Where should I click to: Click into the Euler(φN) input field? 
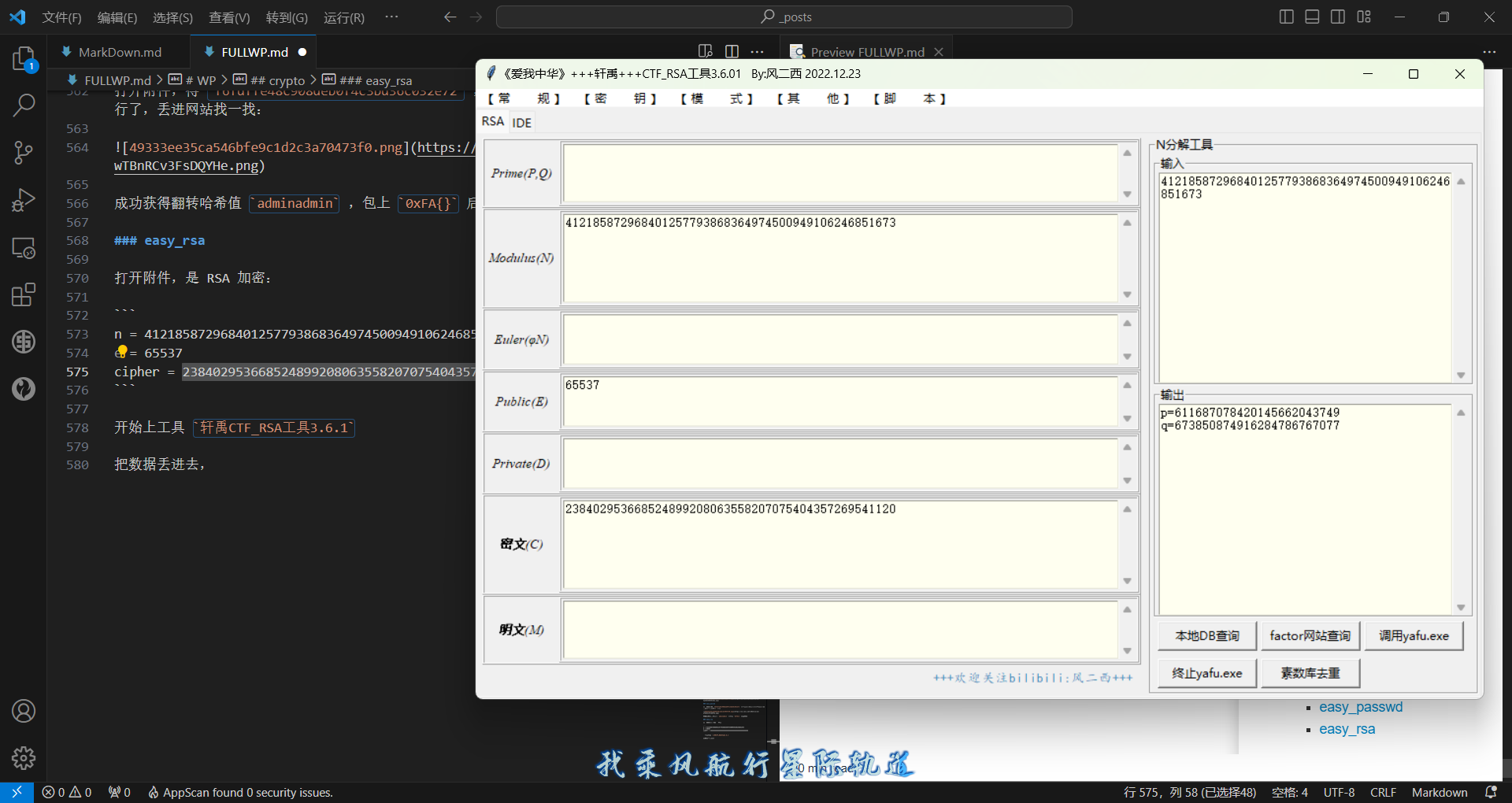tap(840, 339)
